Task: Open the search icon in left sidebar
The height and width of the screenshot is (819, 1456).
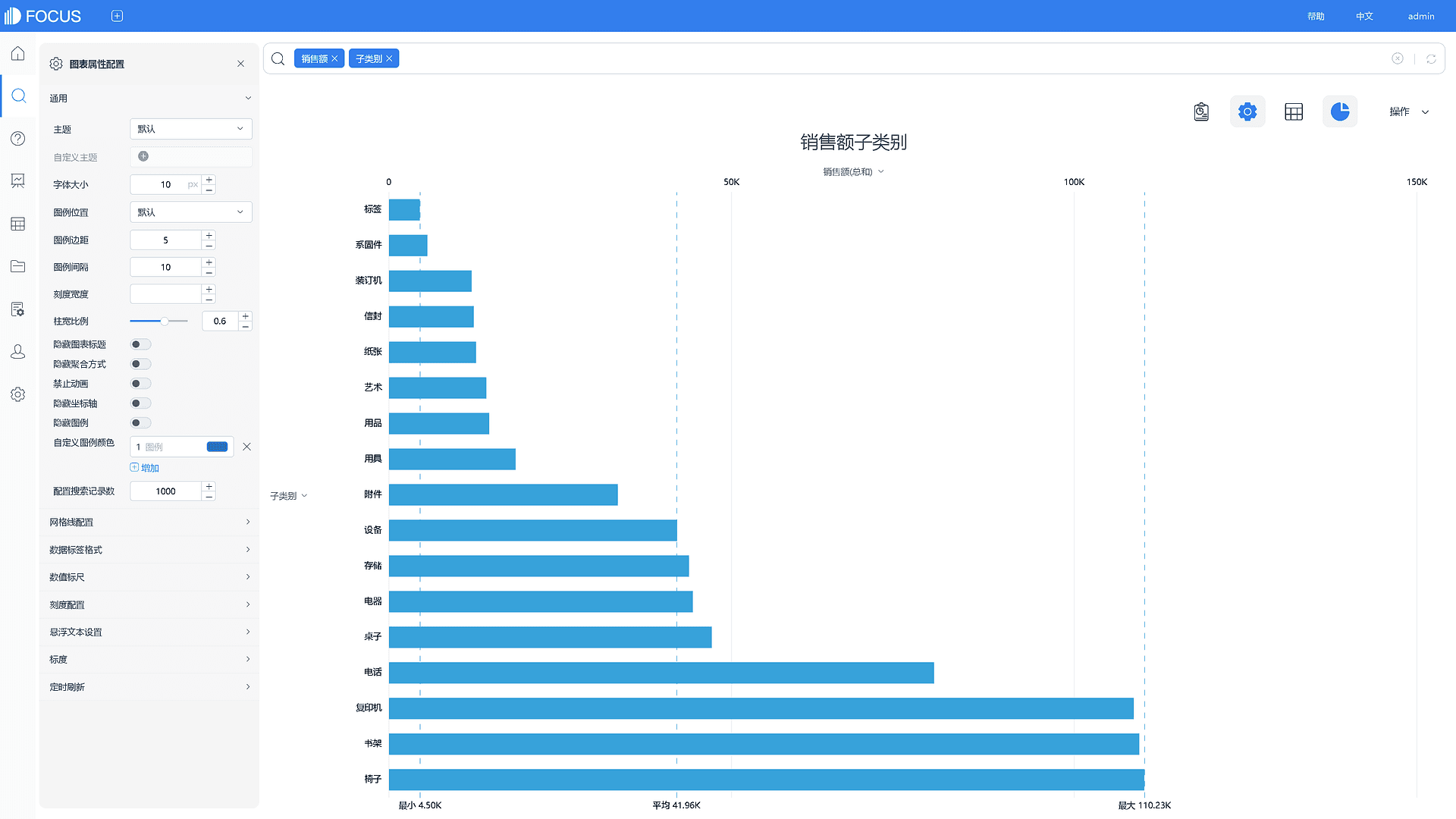Action: tap(18, 96)
